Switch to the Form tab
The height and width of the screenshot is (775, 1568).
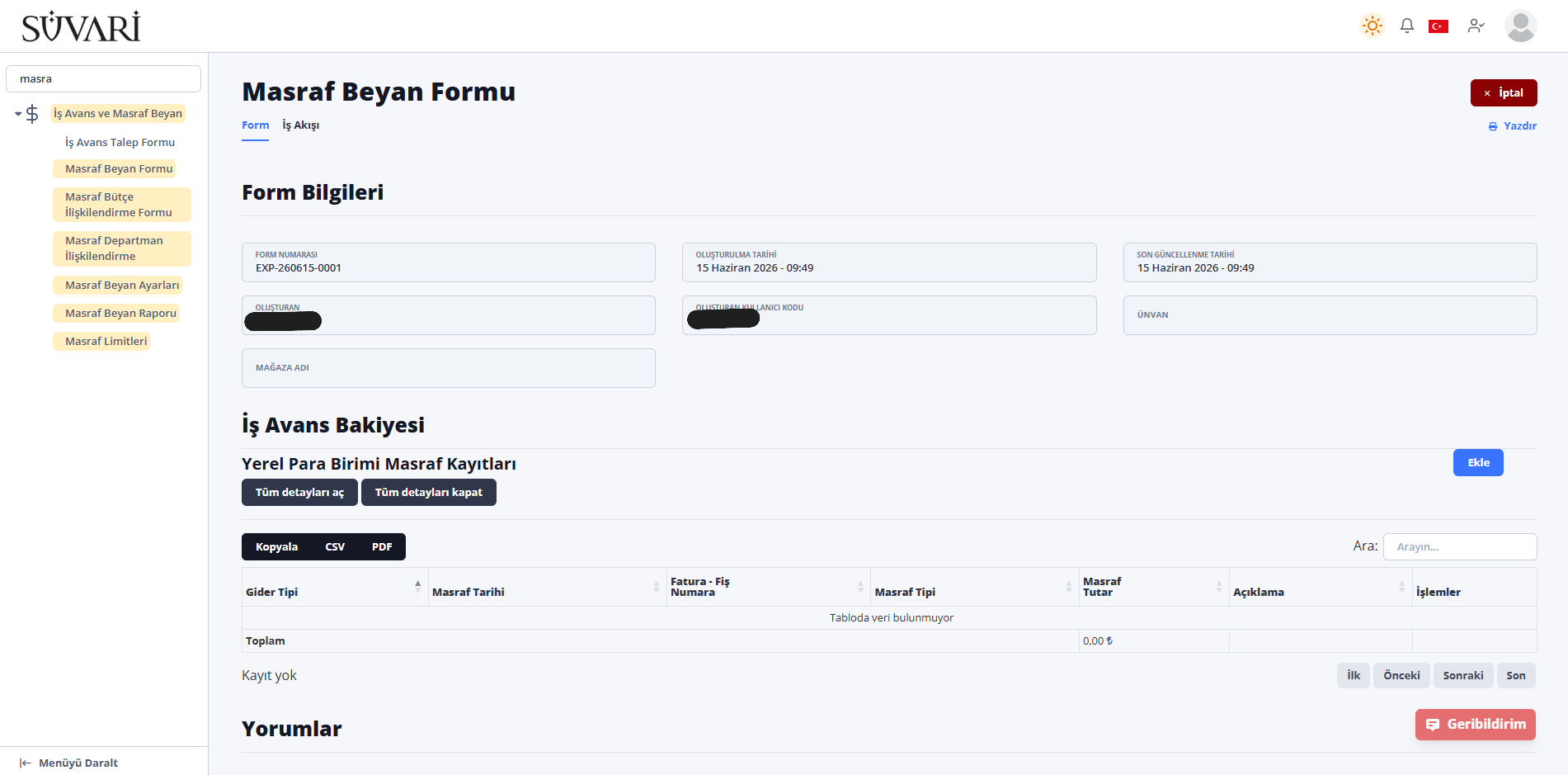[x=255, y=125]
